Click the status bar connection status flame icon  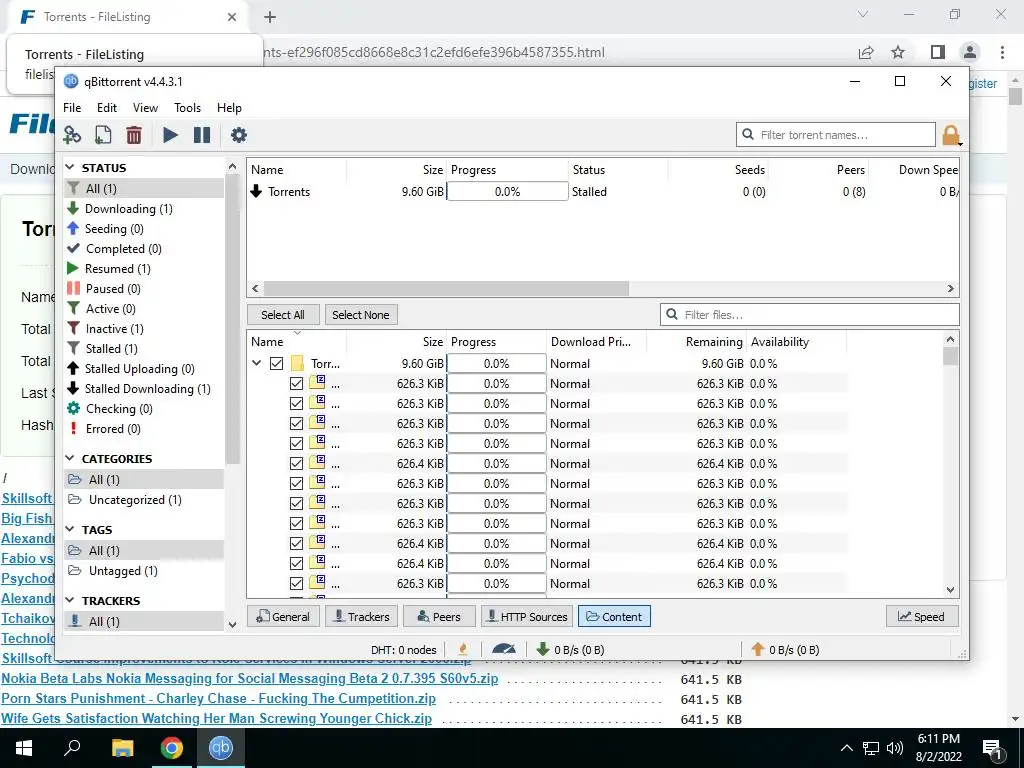point(463,649)
